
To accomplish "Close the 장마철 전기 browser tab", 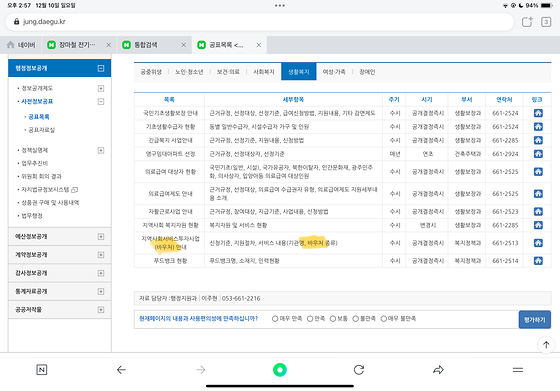I will click(x=109, y=45).
